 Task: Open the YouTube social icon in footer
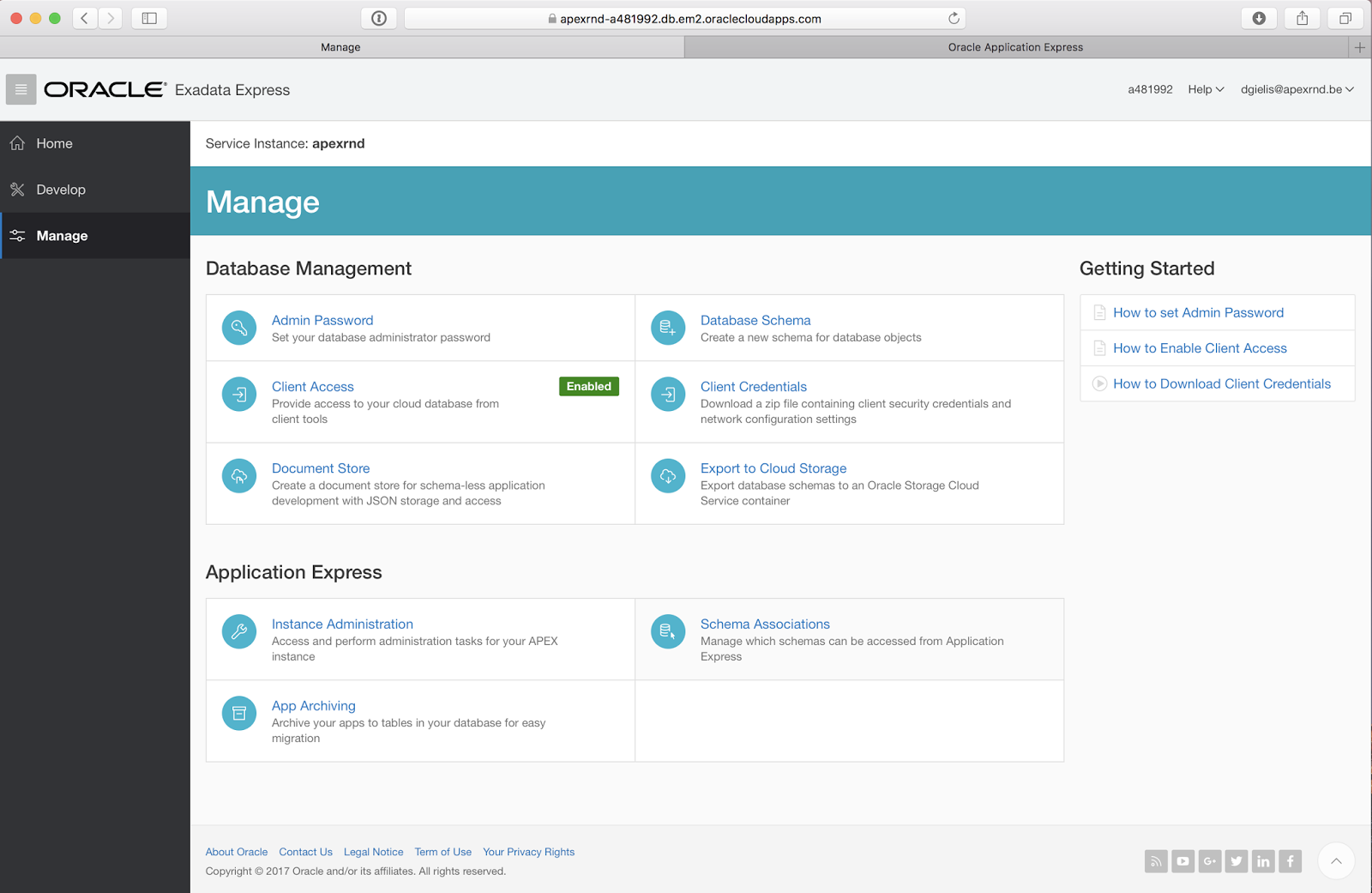click(x=1182, y=860)
